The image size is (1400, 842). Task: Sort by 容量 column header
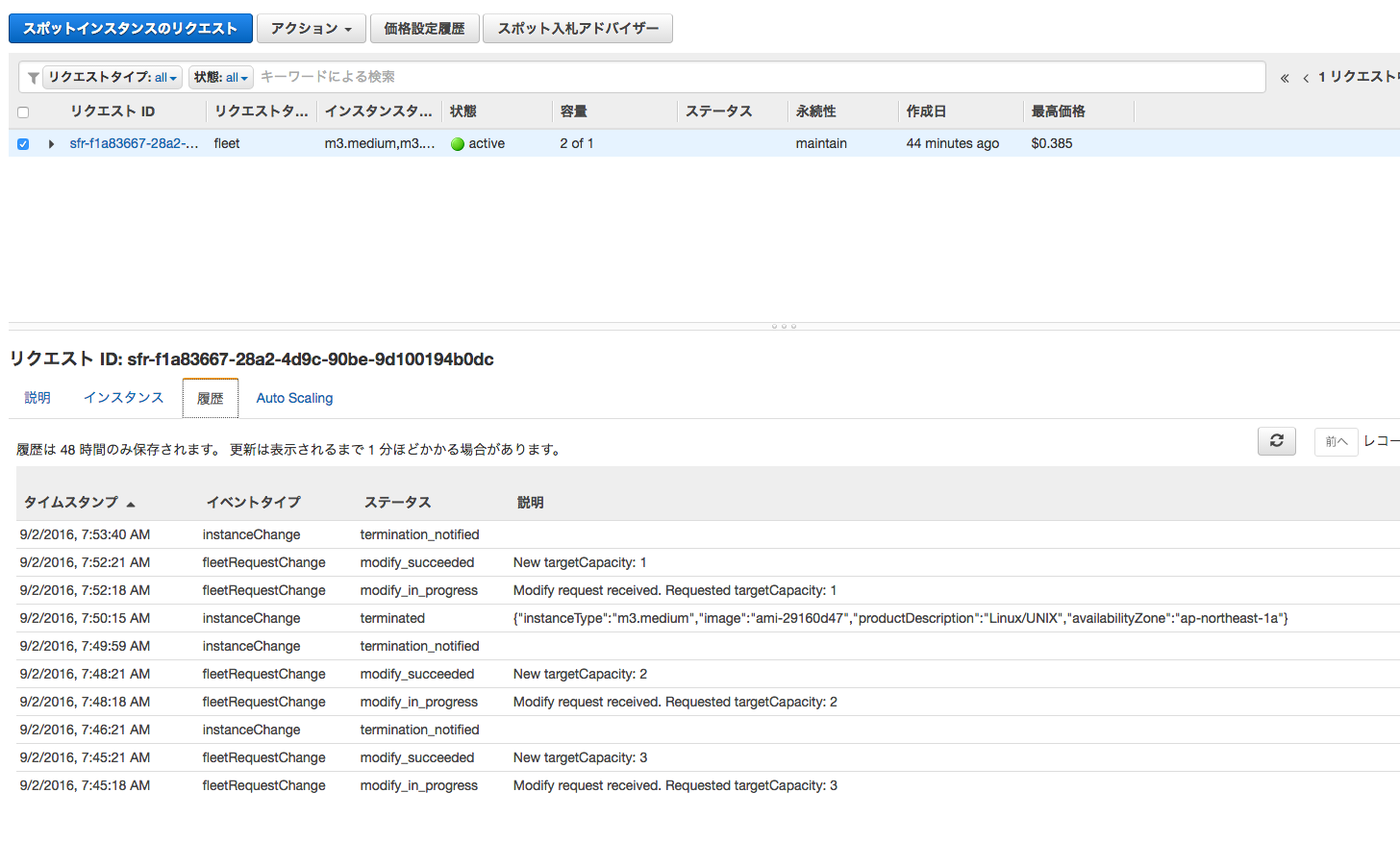tap(574, 111)
